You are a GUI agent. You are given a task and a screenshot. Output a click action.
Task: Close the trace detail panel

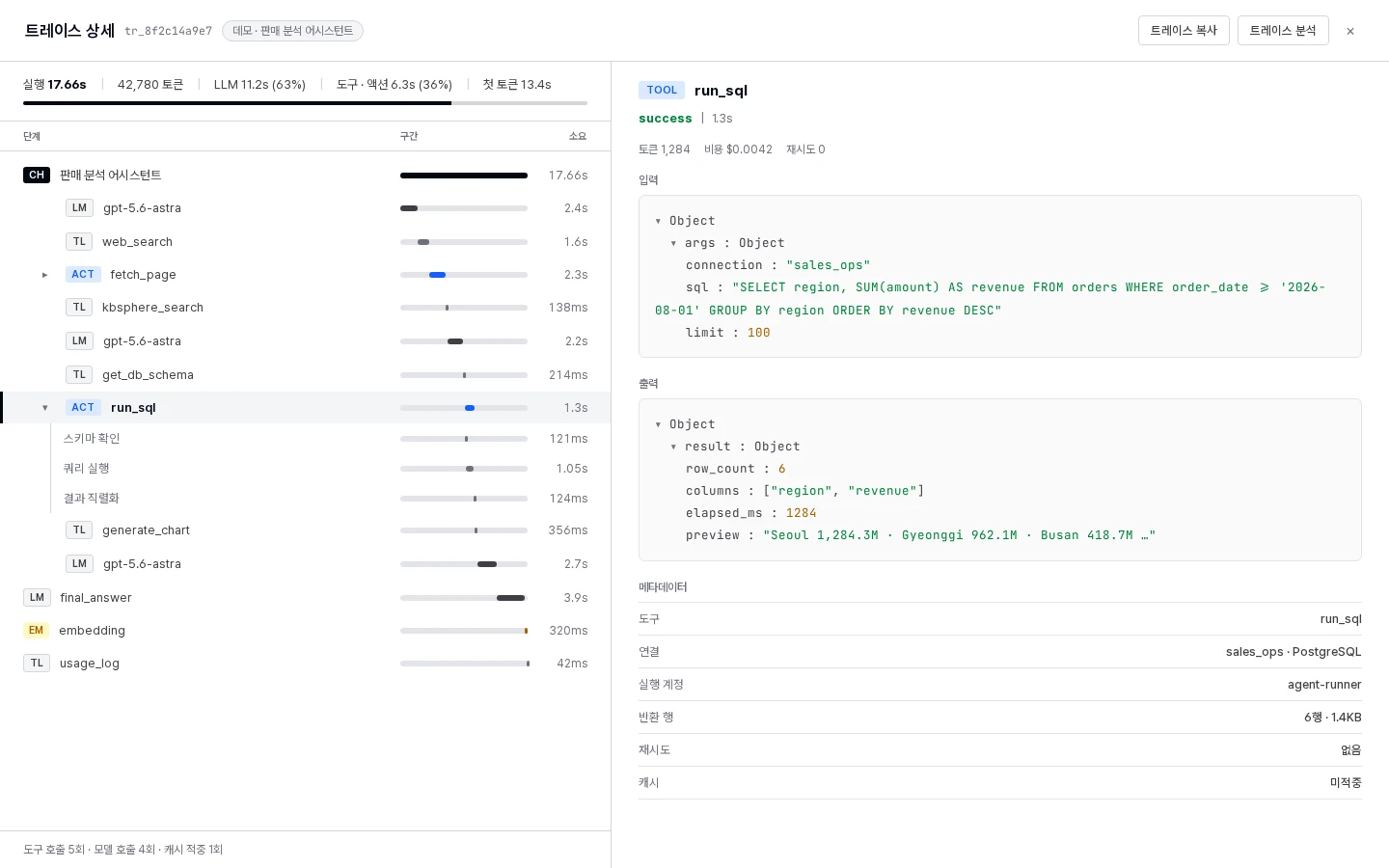tap(1350, 31)
